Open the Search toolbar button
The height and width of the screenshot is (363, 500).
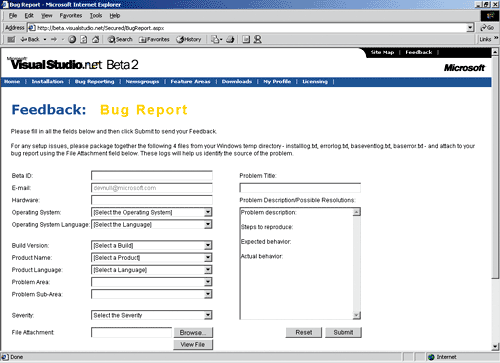coord(120,39)
